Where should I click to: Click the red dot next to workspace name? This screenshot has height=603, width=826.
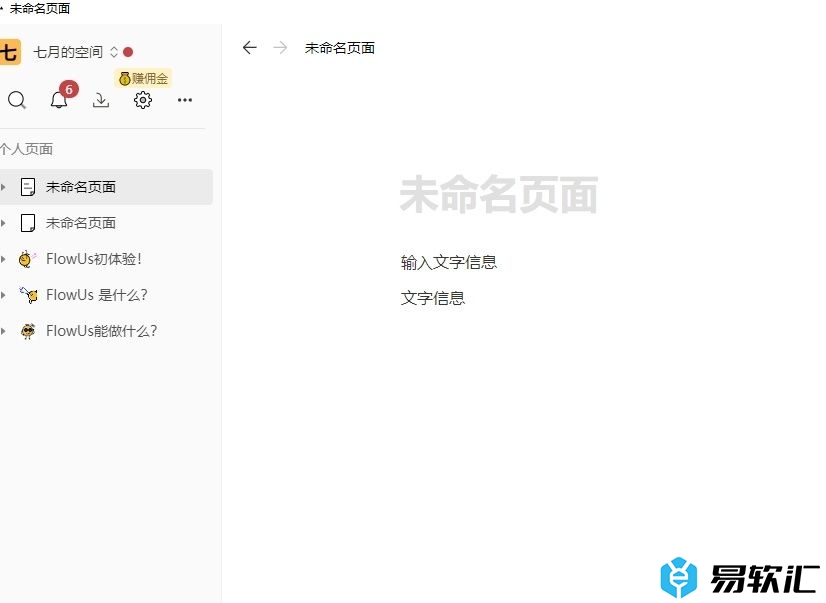click(128, 52)
